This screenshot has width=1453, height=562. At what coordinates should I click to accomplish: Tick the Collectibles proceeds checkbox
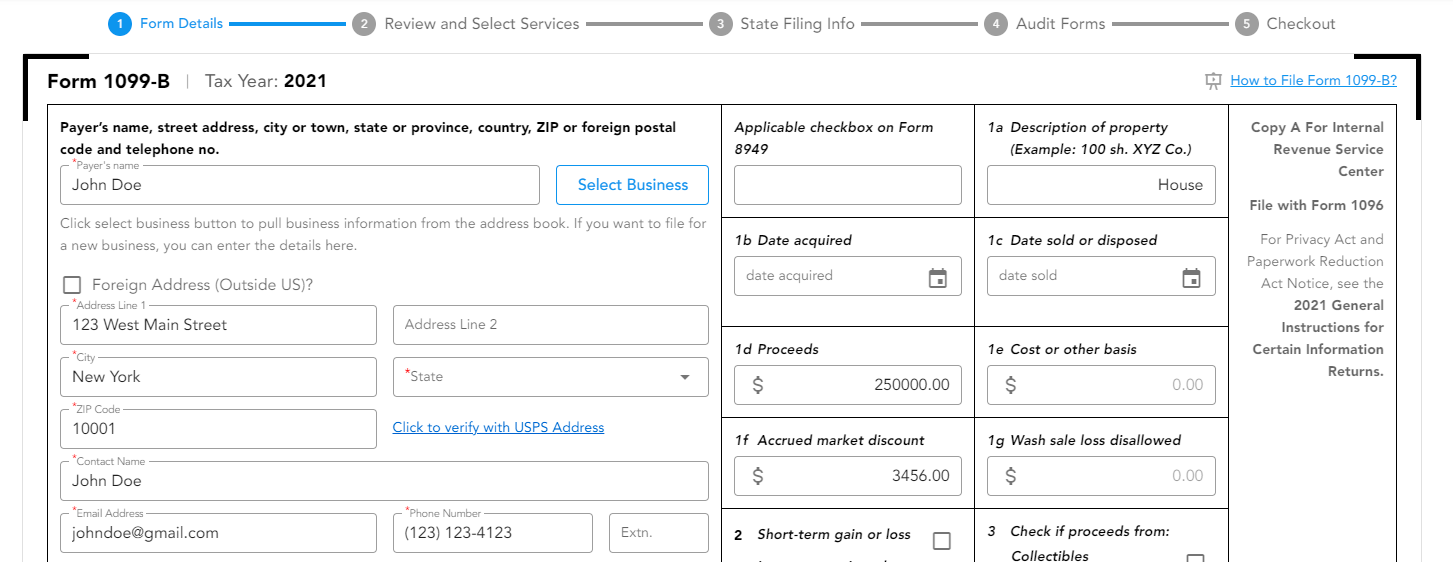pos(1195,557)
